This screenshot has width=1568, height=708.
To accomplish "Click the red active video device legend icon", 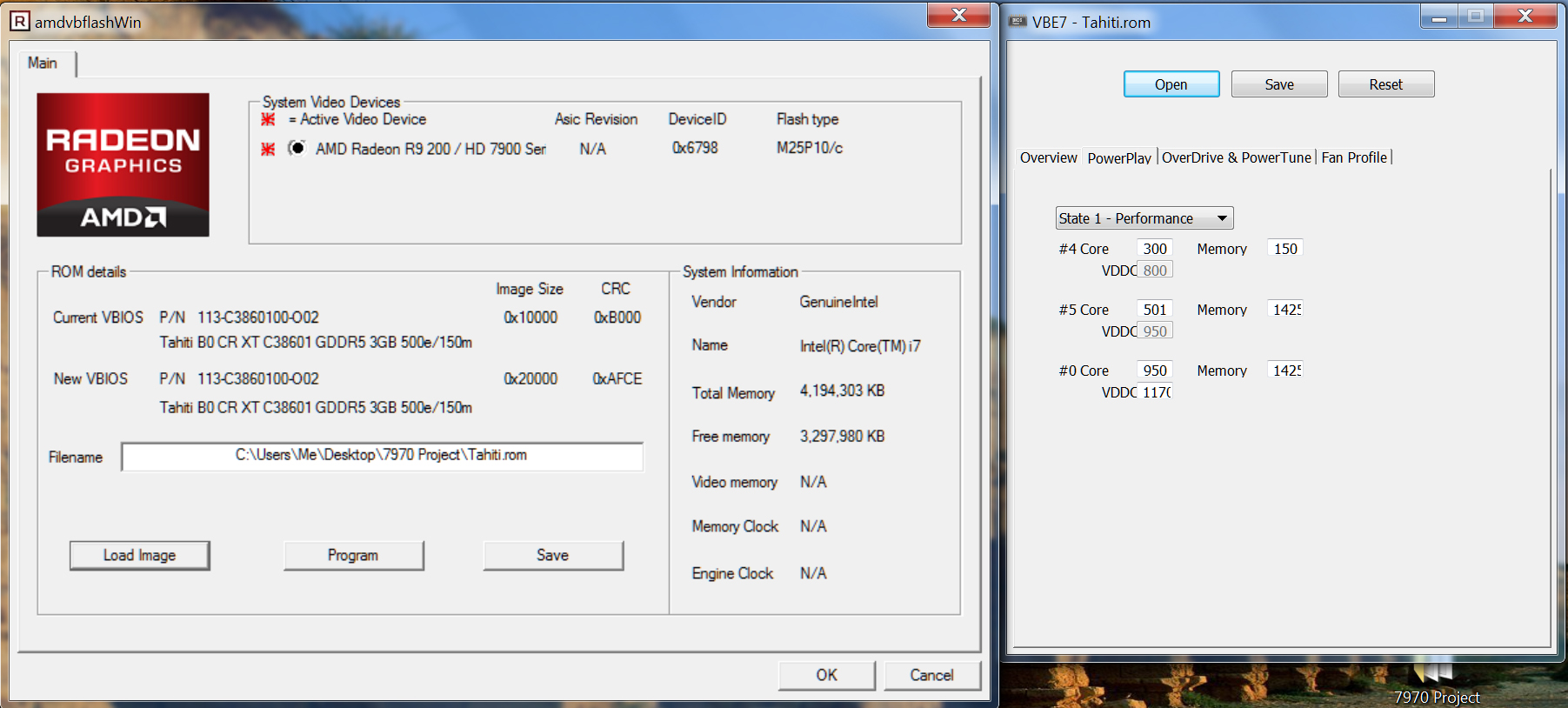I will coord(268,119).
